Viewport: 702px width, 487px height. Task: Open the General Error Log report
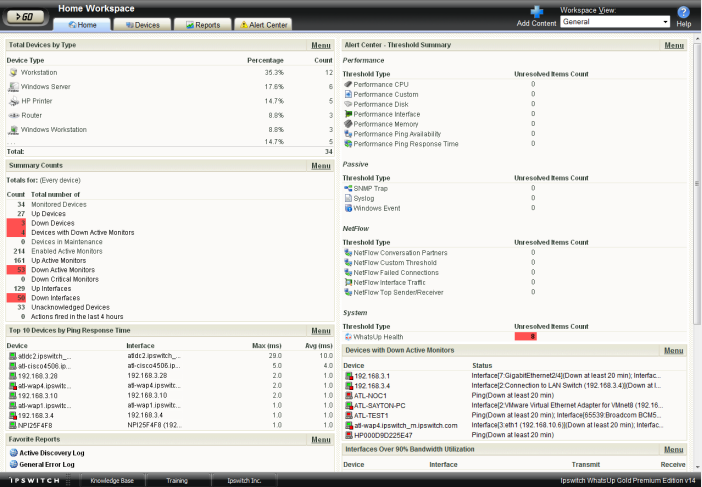click(47, 465)
